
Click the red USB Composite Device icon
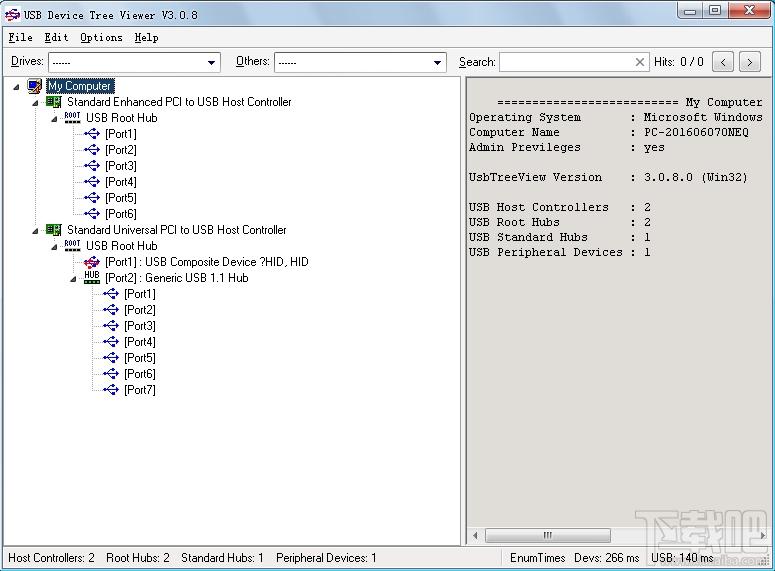(x=91, y=262)
